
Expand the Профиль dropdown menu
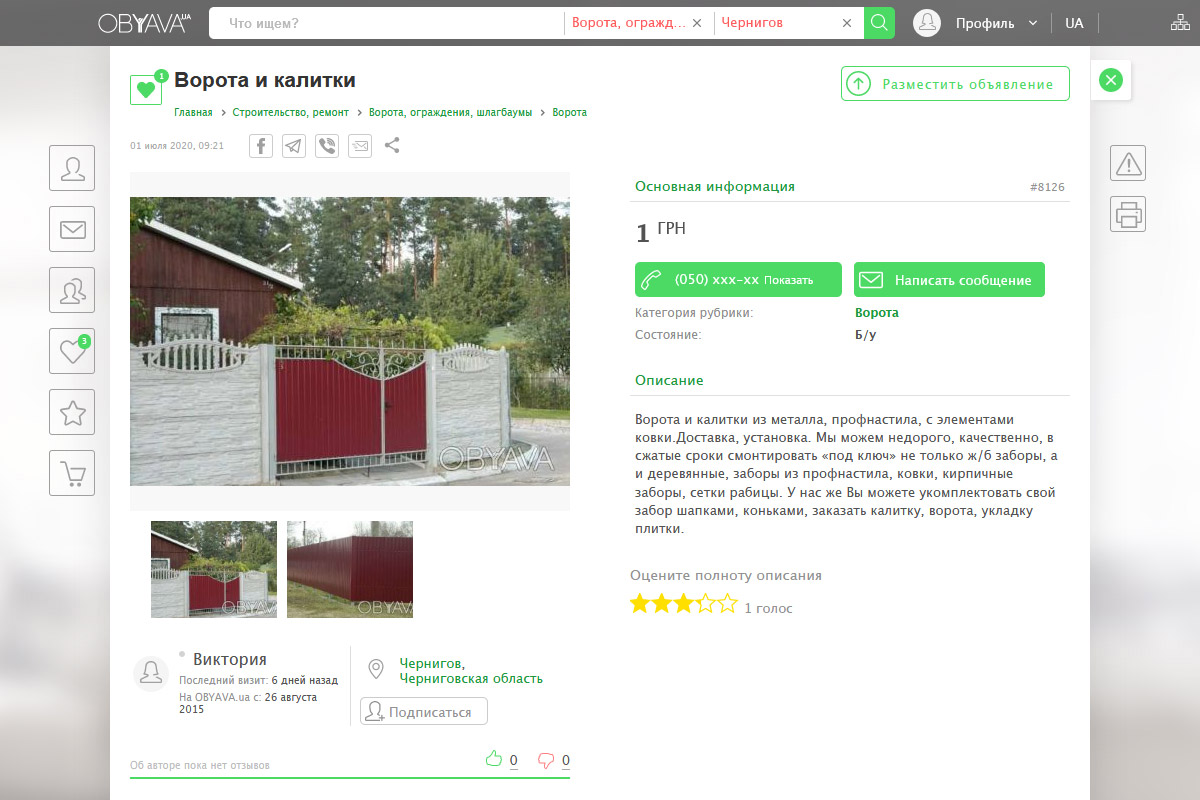click(1033, 23)
